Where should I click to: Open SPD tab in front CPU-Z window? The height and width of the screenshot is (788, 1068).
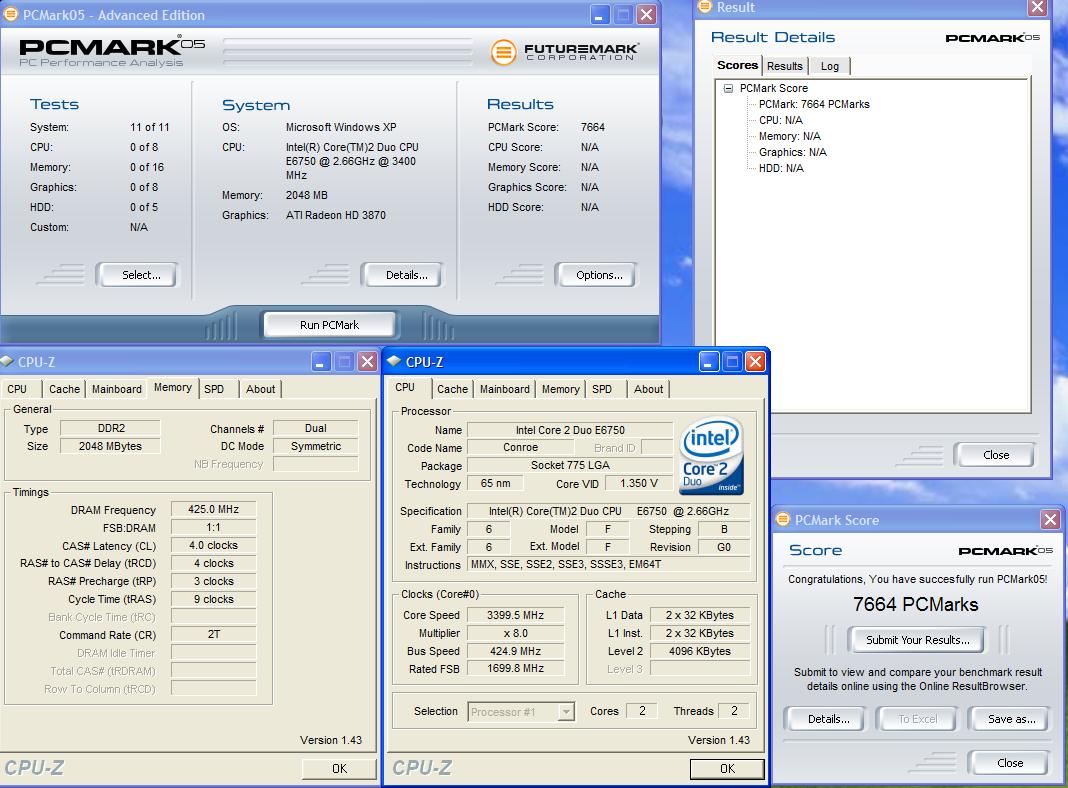pyautogui.click(x=601, y=389)
